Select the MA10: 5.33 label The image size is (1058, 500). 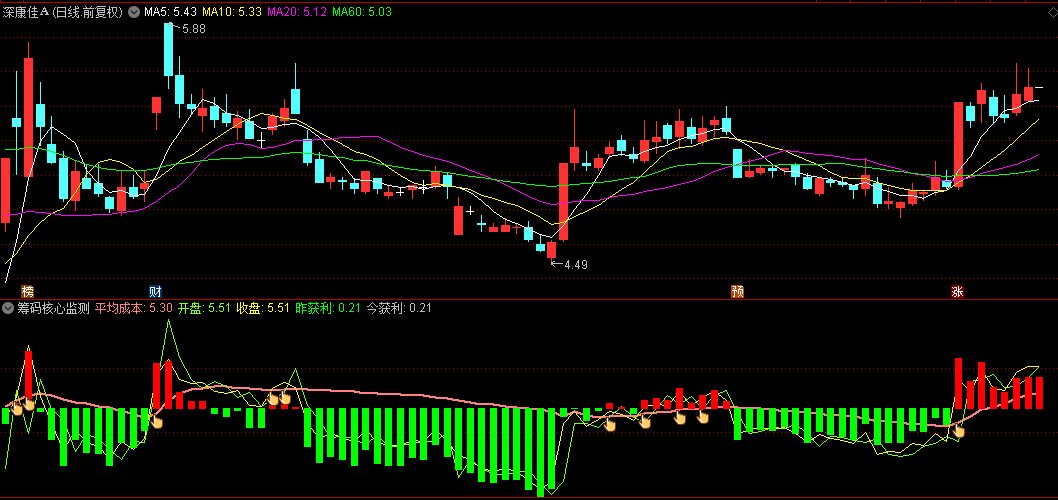pyautogui.click(x=232, y=11)
